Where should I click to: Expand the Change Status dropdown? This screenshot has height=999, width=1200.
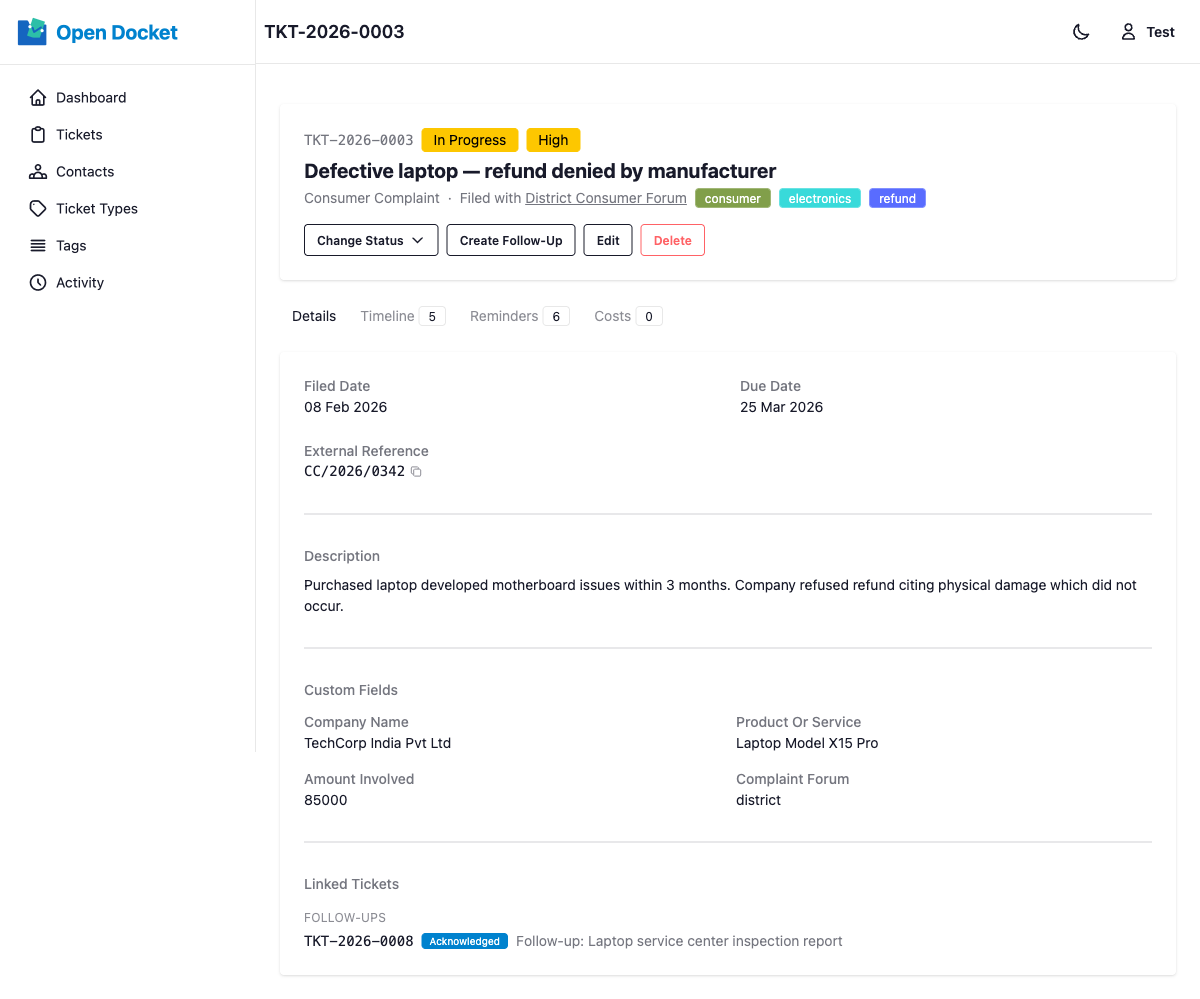(371, 241)
